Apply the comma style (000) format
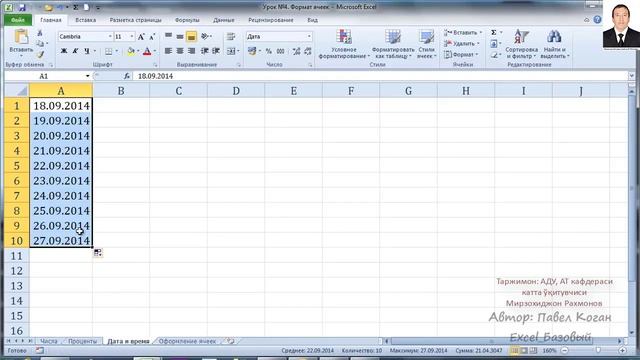This screenshot has width=640, height=360. pos(281,51)
